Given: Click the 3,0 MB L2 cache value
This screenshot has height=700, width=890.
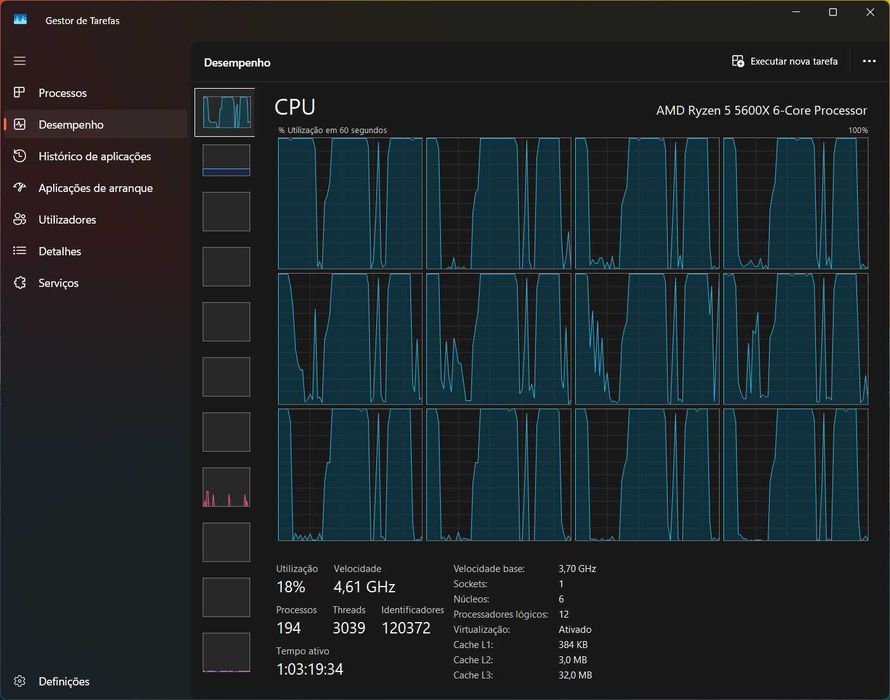Looking at the screenshot, I should [573, 660].
